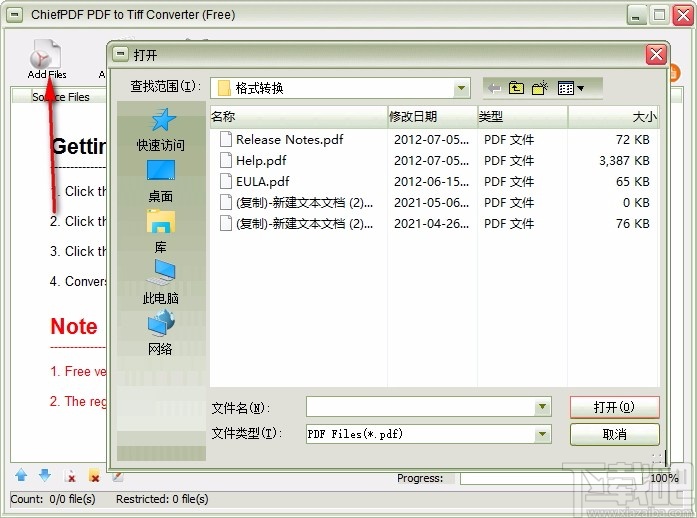This screenshot has height=518, width=697.
Task: Create new folder icon in dialog
Action: pyautogui.click(x=540, y=88)
